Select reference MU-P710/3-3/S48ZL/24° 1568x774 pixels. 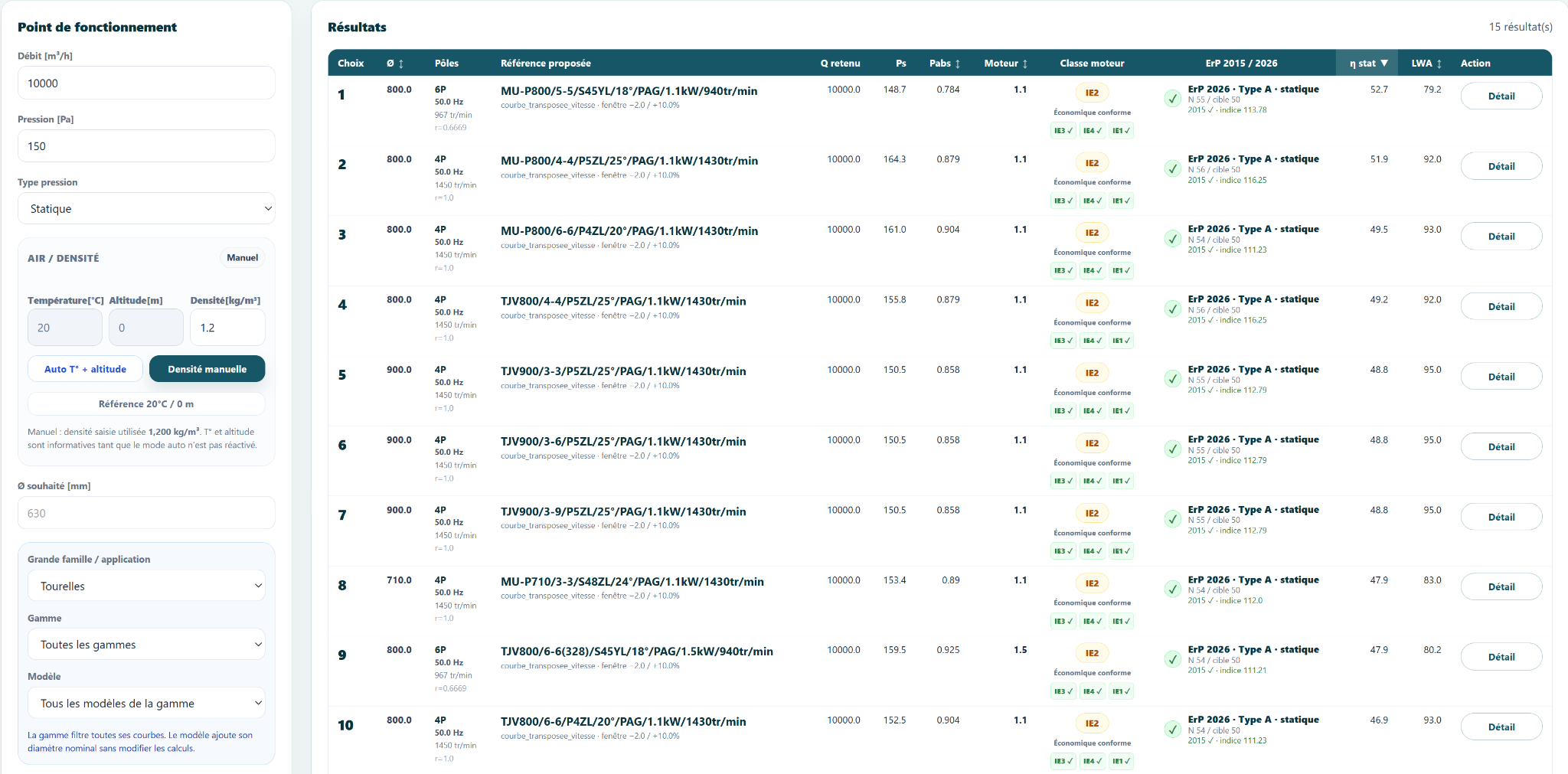click(632, 582)
